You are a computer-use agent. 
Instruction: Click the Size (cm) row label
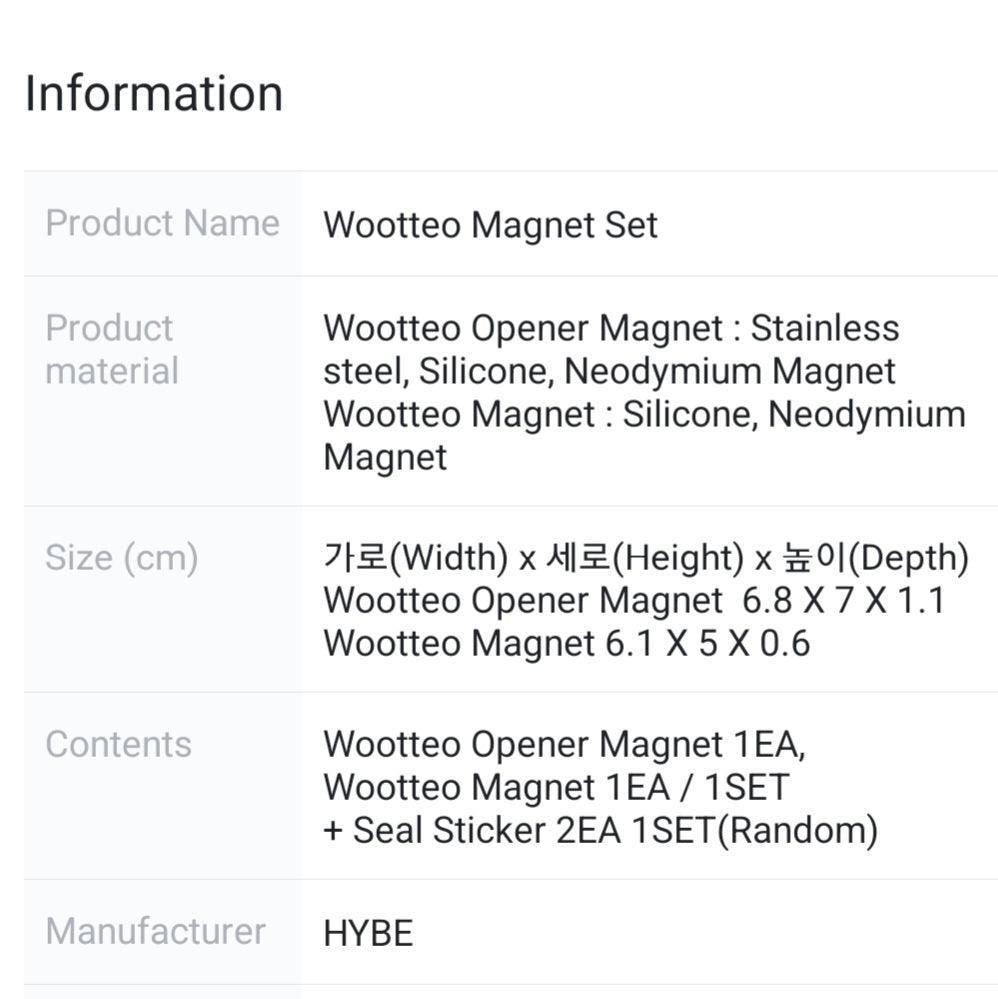(x=121, y=557)
